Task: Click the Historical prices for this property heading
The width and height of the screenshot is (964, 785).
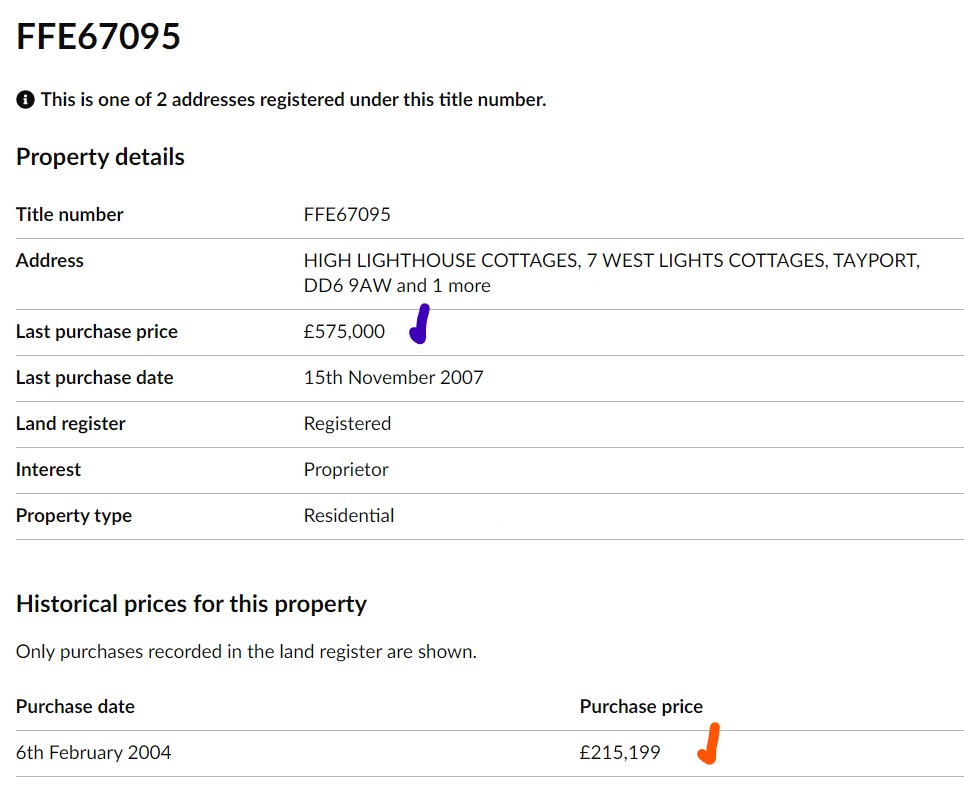Action: coord(191,604)
